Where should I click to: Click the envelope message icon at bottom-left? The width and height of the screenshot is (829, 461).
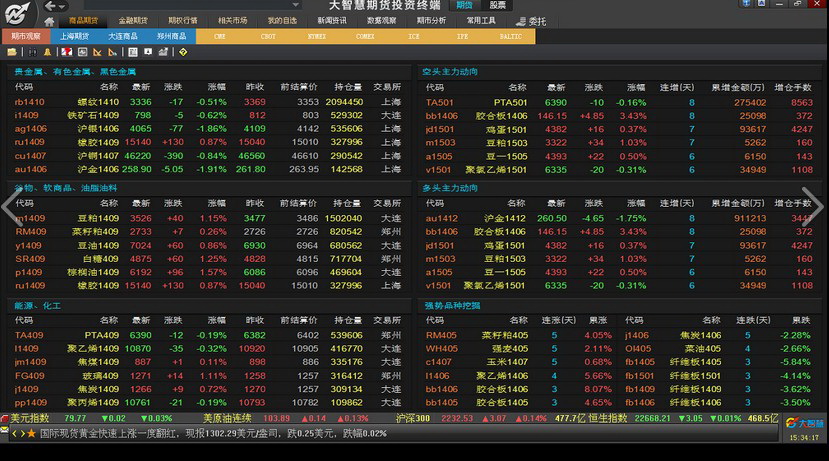point(4,430)
